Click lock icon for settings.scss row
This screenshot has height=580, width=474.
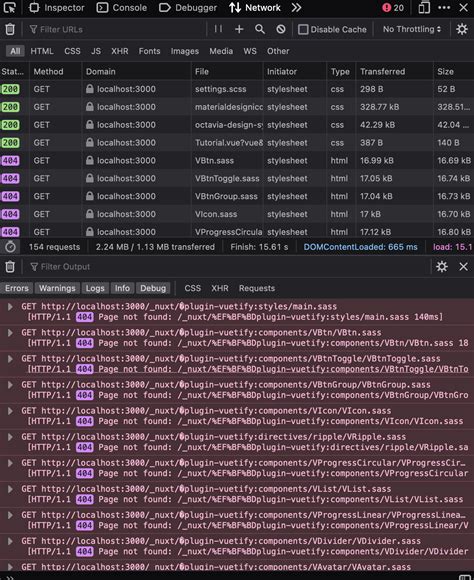[x=90, y=89]
